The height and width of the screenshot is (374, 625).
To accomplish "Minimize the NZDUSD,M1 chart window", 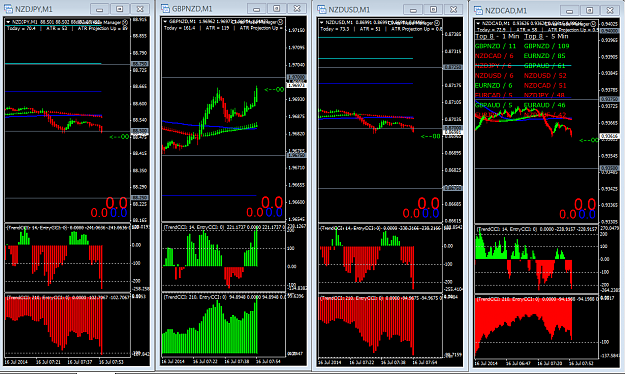I will pyautogui.click(x=413, y=10).
